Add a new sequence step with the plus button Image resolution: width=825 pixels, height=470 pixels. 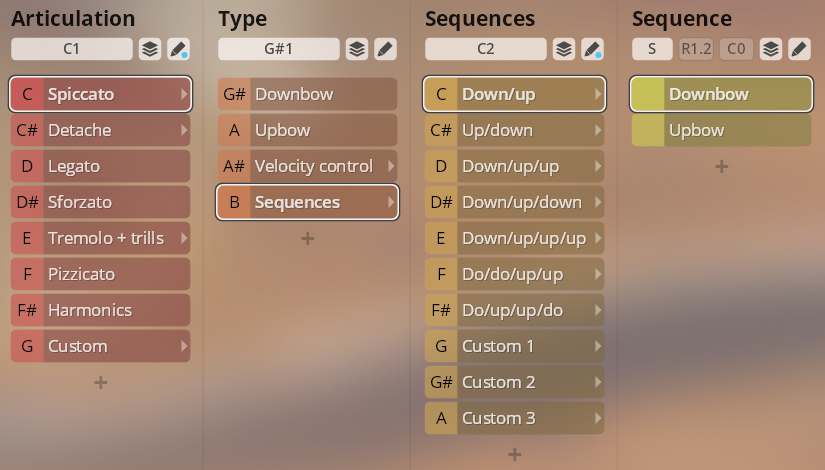(721, 166)
